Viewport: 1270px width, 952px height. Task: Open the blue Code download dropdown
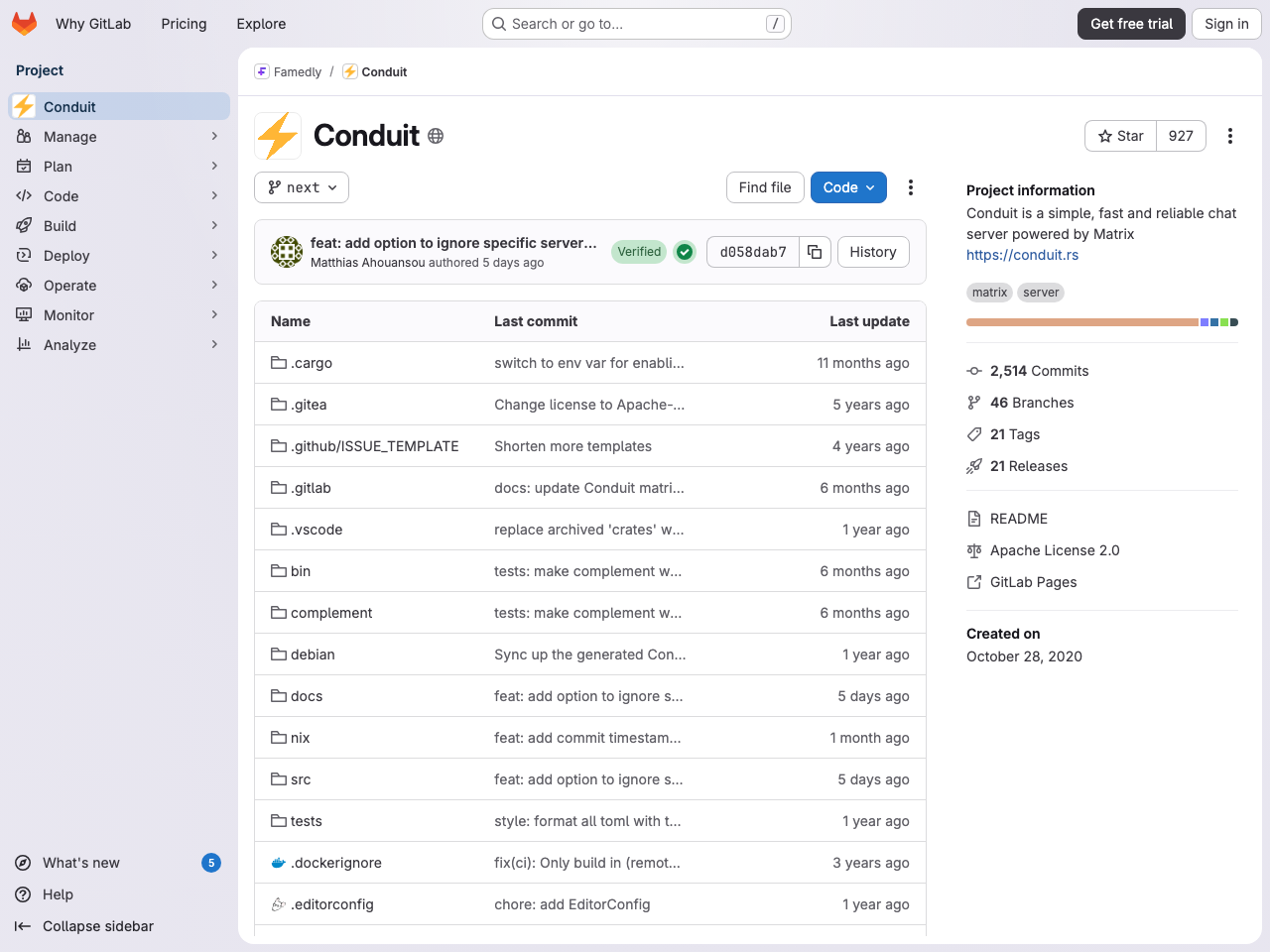click(x=848, y=186)
